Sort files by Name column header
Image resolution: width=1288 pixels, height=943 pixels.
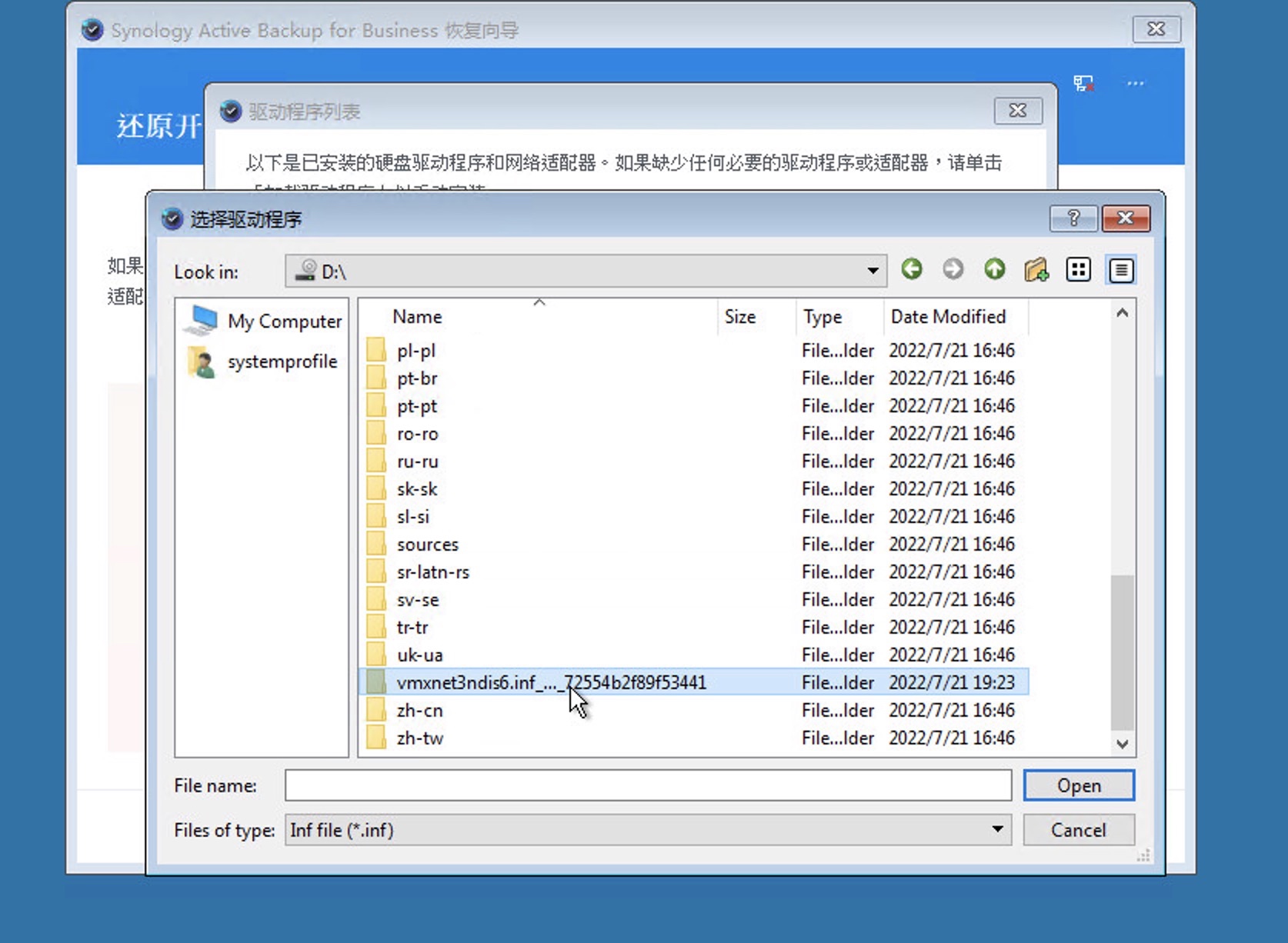(x=539, y=317)
